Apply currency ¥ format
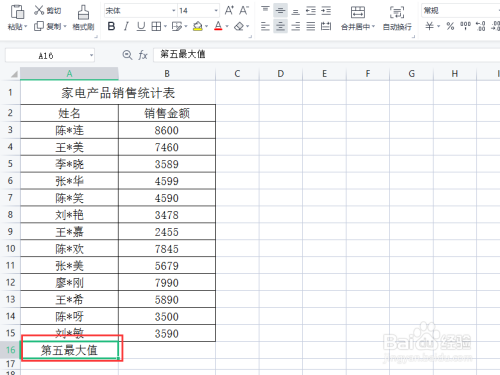The image size is (500, 375). click(x=430, y=26)
